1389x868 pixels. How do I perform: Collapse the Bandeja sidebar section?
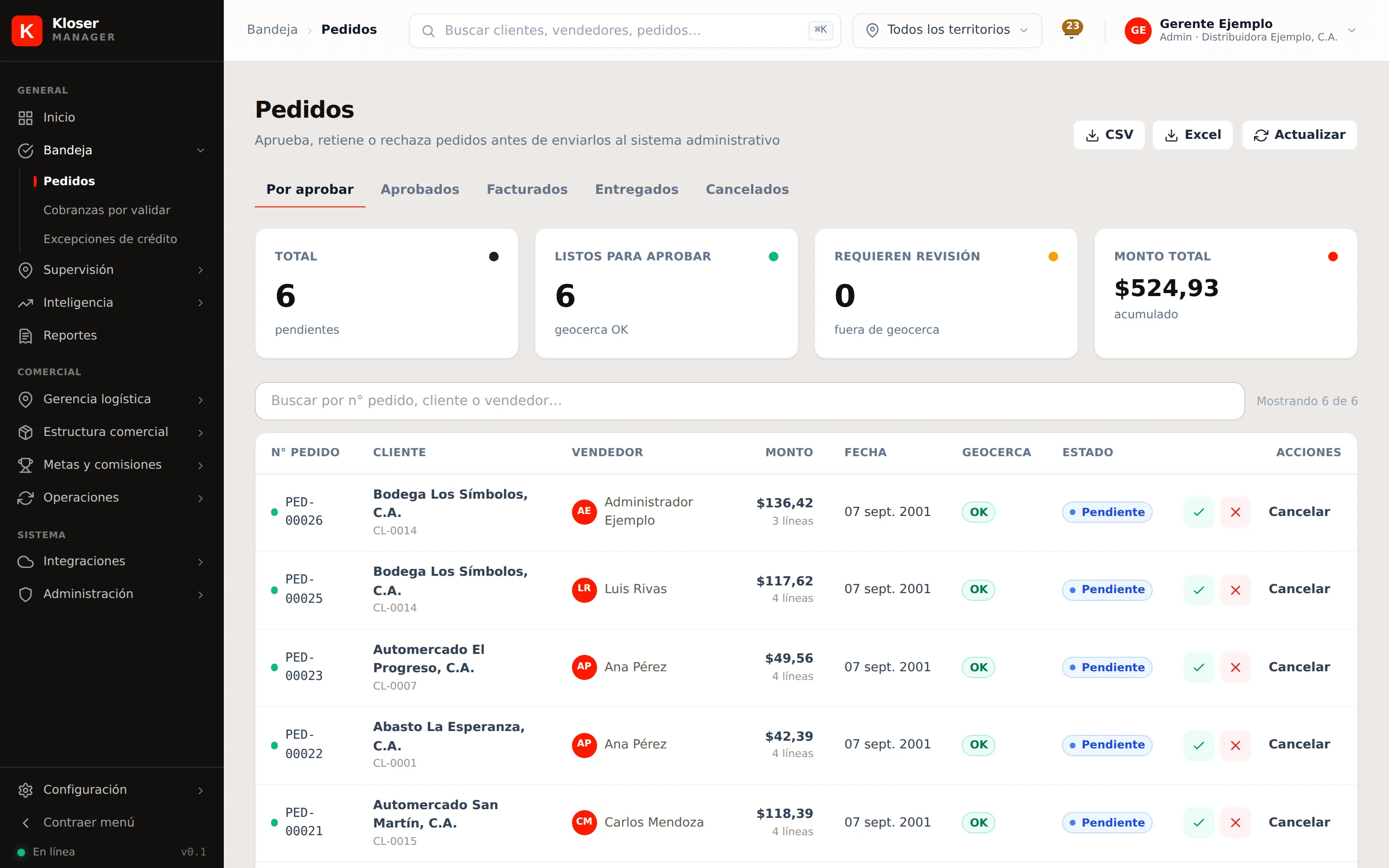point(112,150)
